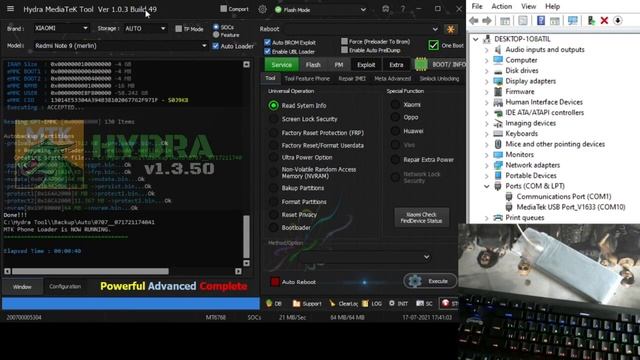This screenshot has height=360, width=640.
Task: Click the Update driver icon in Device Manager
Action: click(x=591, y=20)
